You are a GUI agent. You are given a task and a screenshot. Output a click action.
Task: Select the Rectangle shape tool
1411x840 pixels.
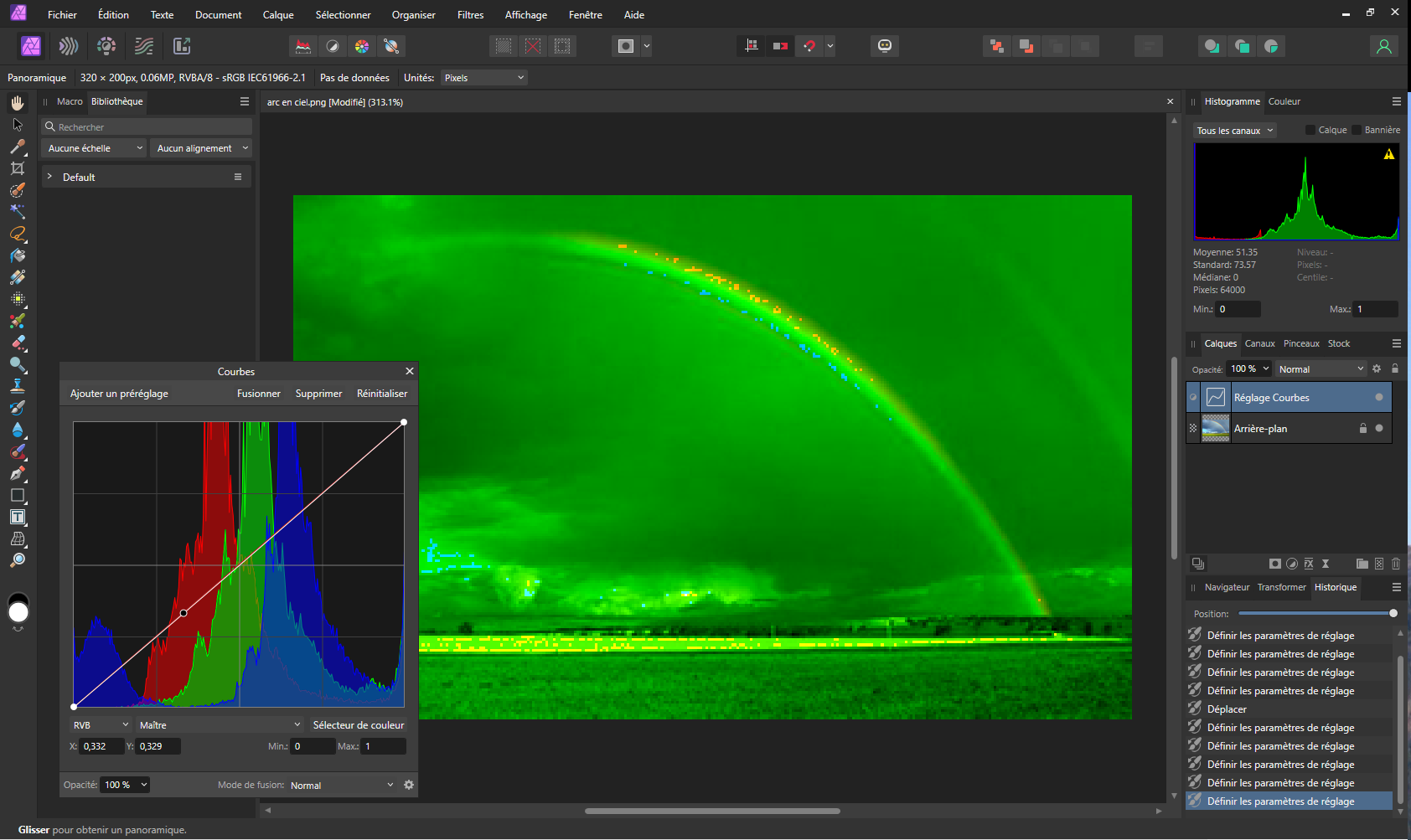pyautogui.click(x=18, y=495)
